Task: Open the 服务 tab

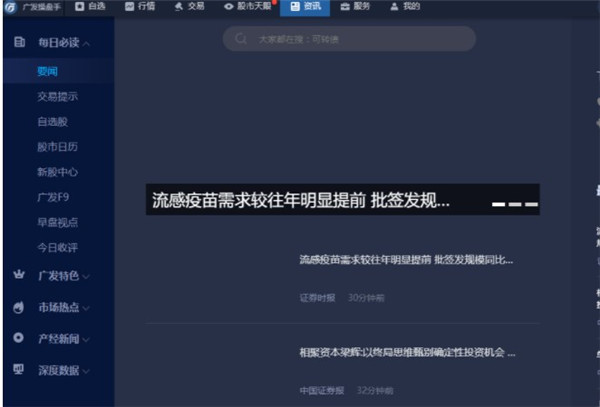Action: [355, 7]
